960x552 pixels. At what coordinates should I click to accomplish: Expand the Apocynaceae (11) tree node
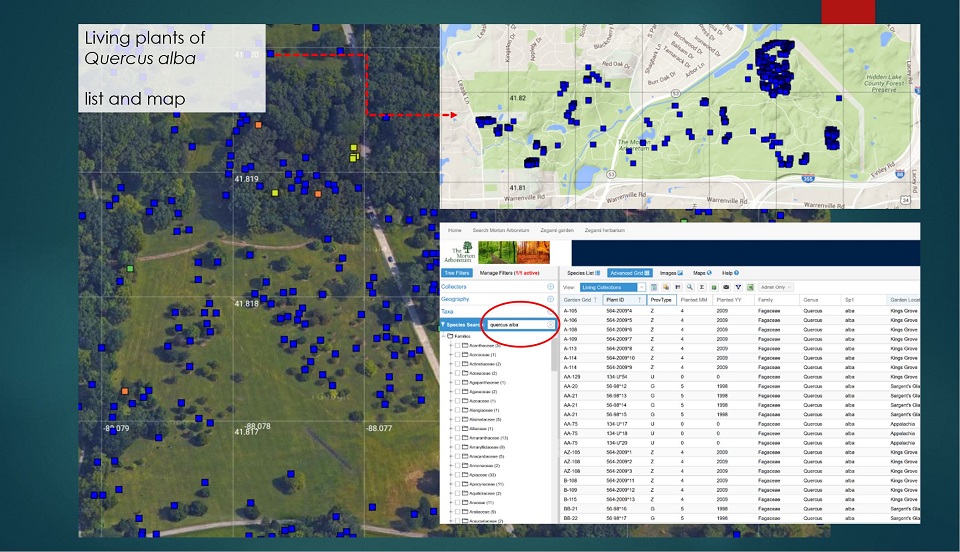(x=451, y=484)
